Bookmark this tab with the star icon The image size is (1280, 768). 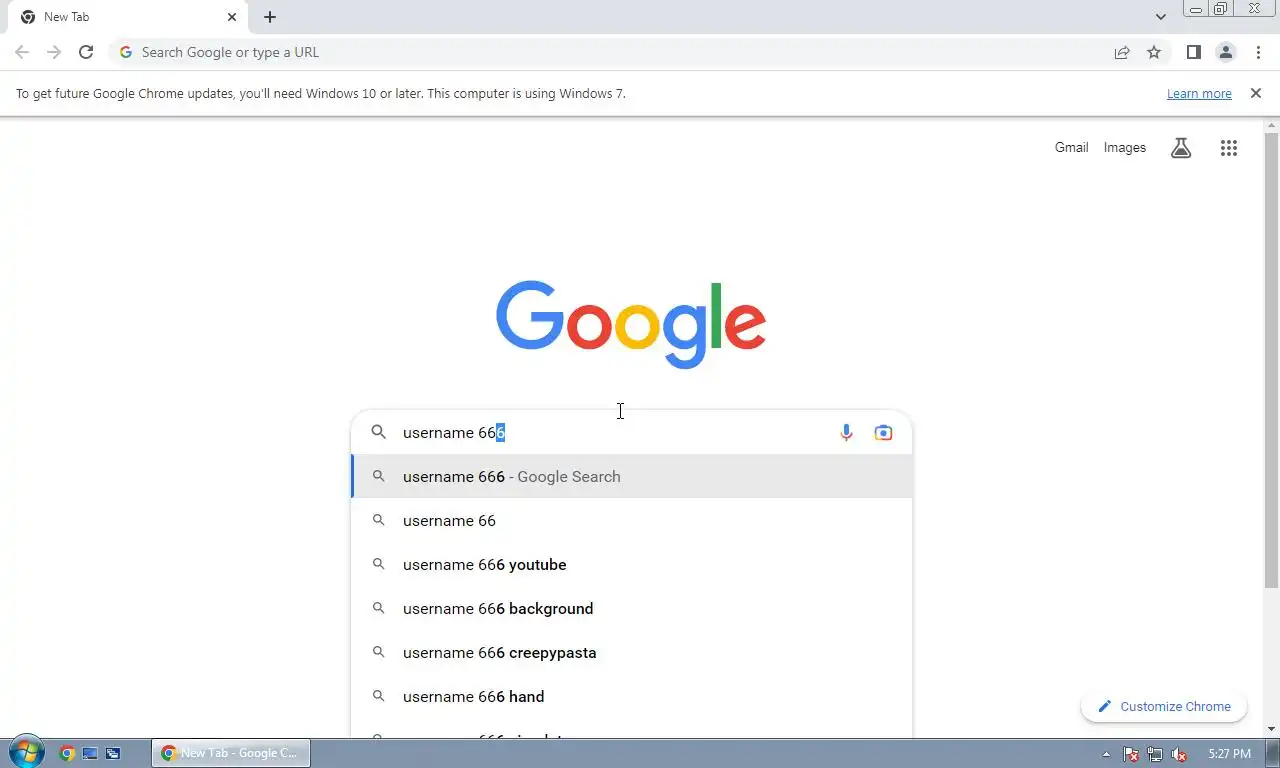click(1154, 52)
